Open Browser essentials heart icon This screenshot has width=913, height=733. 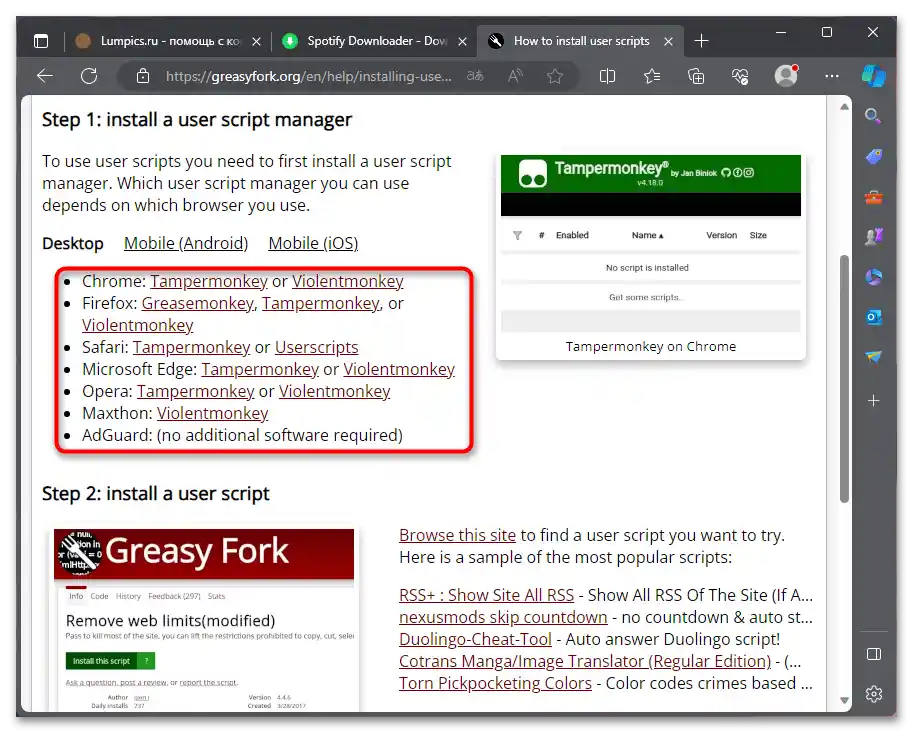click(x=740, y=76)
